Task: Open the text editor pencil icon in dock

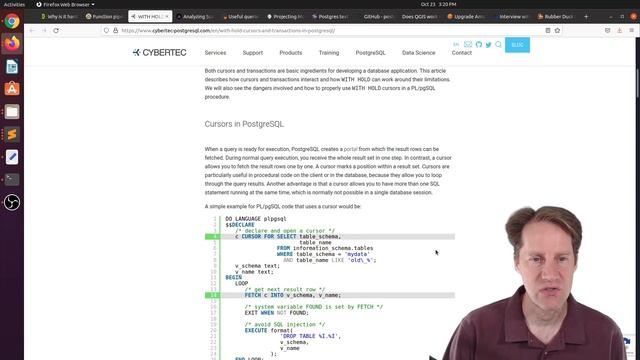Action: click(12, 157)
